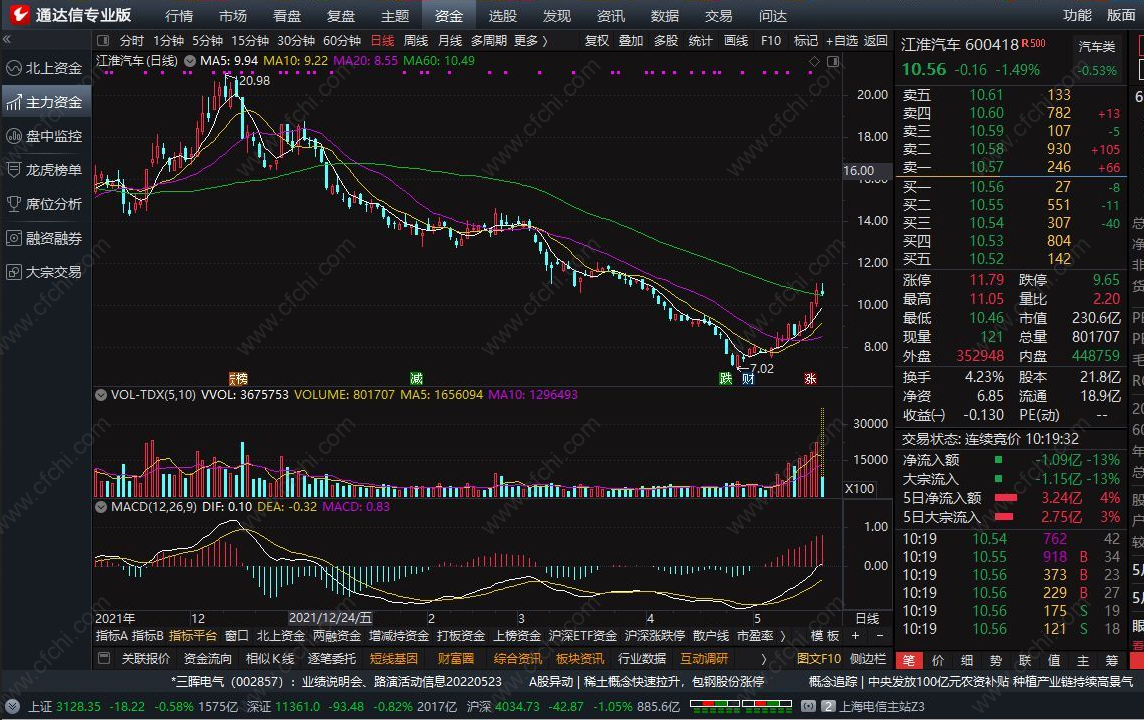This screenshot has height=720, width=1144.
Task: Open the 多周期 view
Action: 489,41
